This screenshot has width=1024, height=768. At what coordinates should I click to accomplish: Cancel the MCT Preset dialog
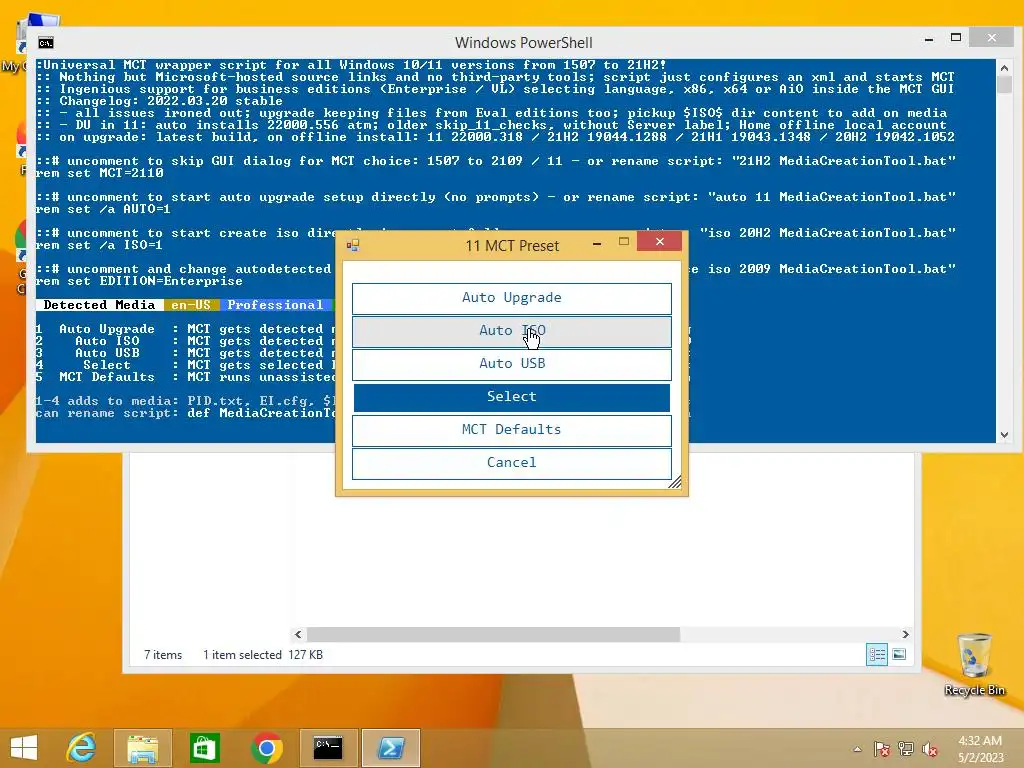point(511,463)
